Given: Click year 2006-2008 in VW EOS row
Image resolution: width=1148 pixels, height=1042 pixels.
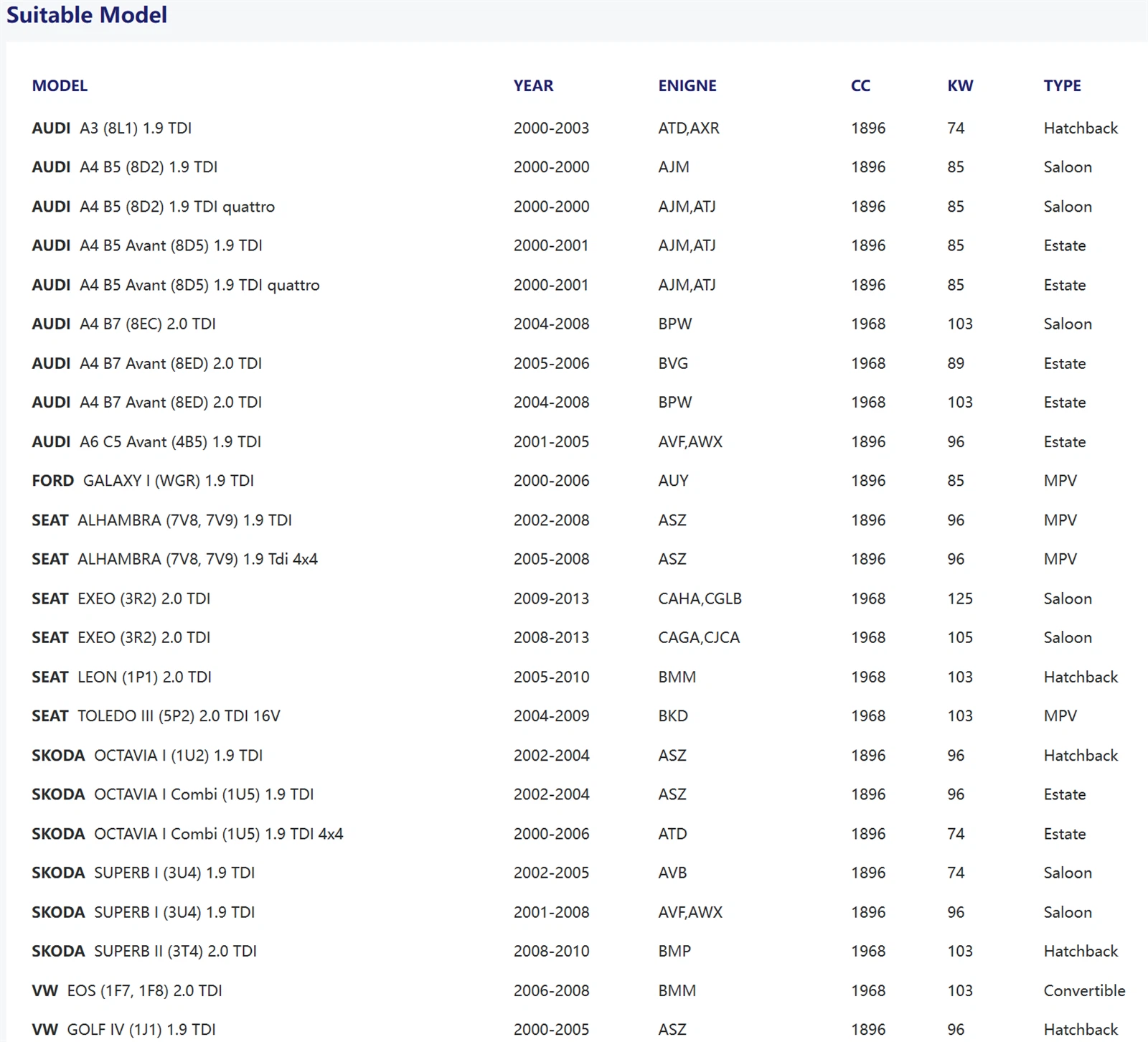Looking at the screenshot, I should 551,991.
